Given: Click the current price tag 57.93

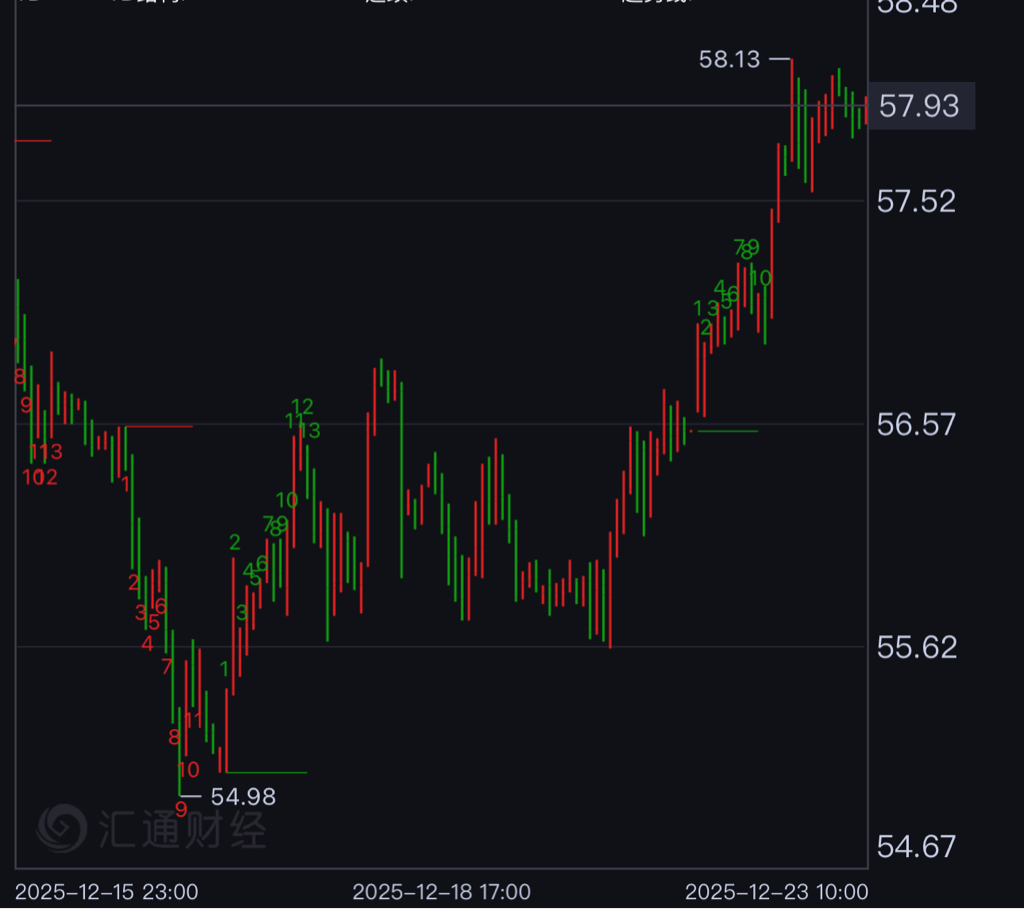Looking at the screenshot, I should [x=921, y=106].
